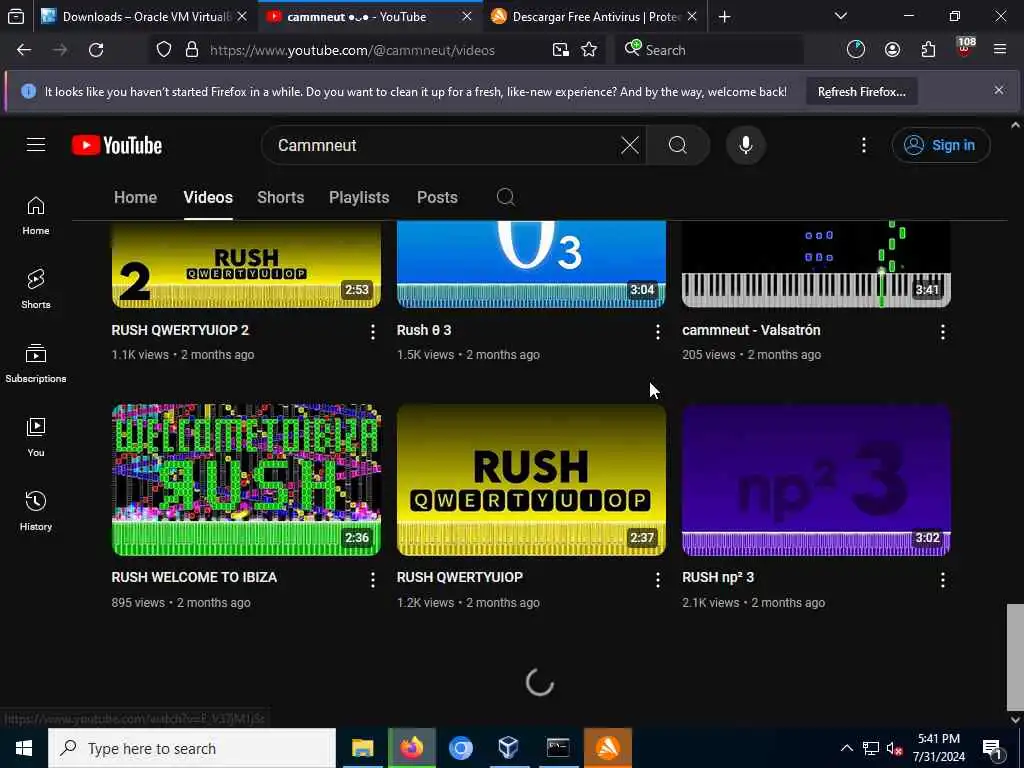Viewport: 1024px width, 768px height.
Task: Click the YouTube search magnifier button
Action: 678,145
